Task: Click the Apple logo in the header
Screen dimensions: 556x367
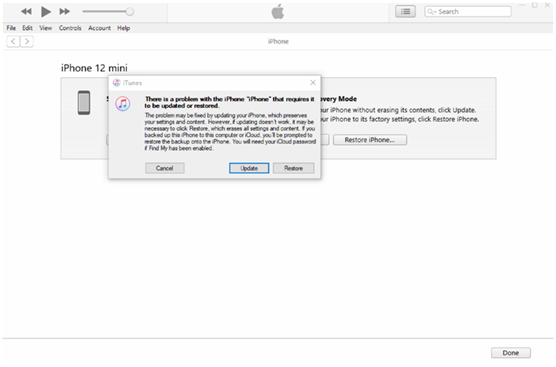Action: 278,11
